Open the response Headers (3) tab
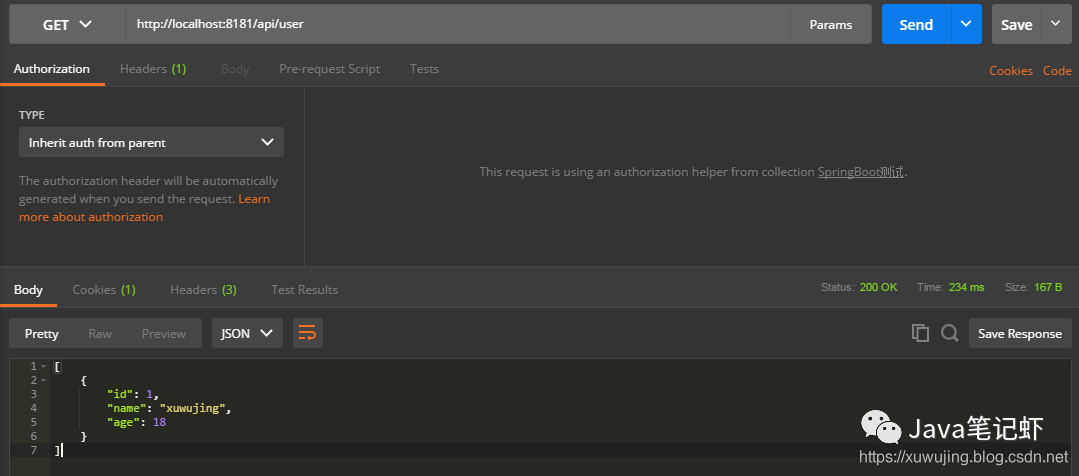Screen dimensions: 1079x476 point(204,290)
